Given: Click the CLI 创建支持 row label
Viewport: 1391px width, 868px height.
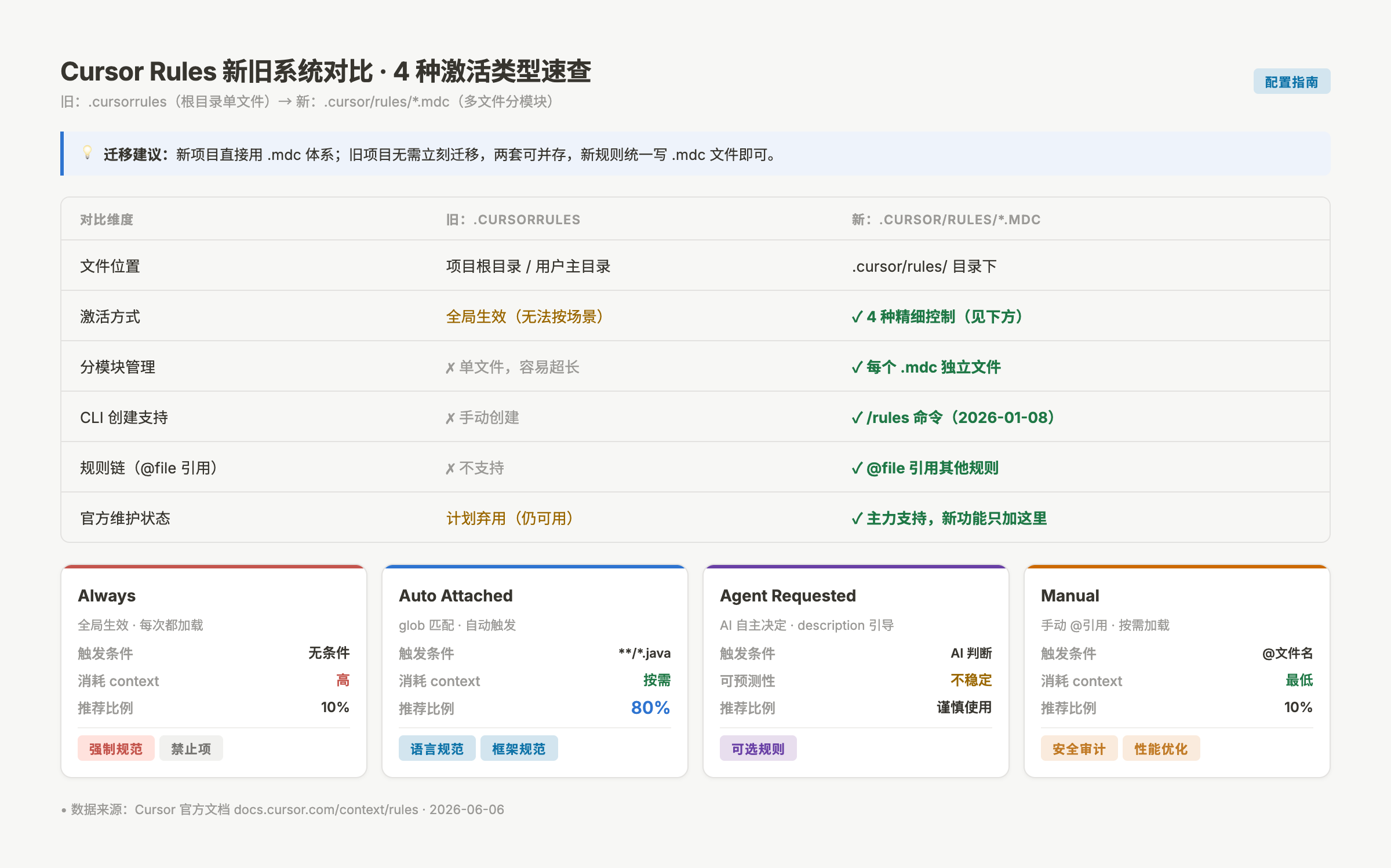Looking at the screenshot, I should point(124,418).
